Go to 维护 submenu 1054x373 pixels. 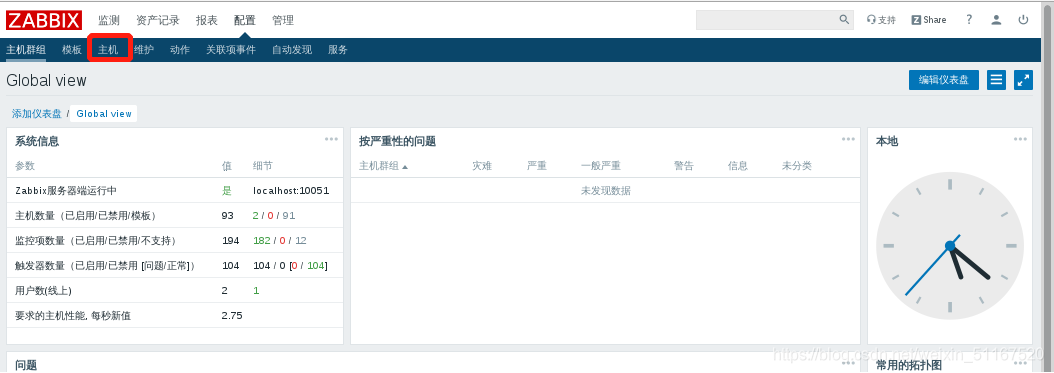point(144,50)
